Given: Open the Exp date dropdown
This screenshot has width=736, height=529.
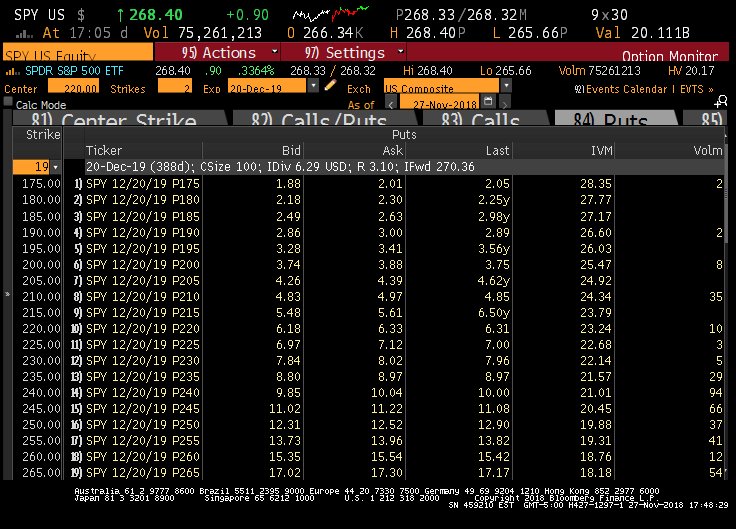Looking at the screenshot, I should tap(315, 87).
